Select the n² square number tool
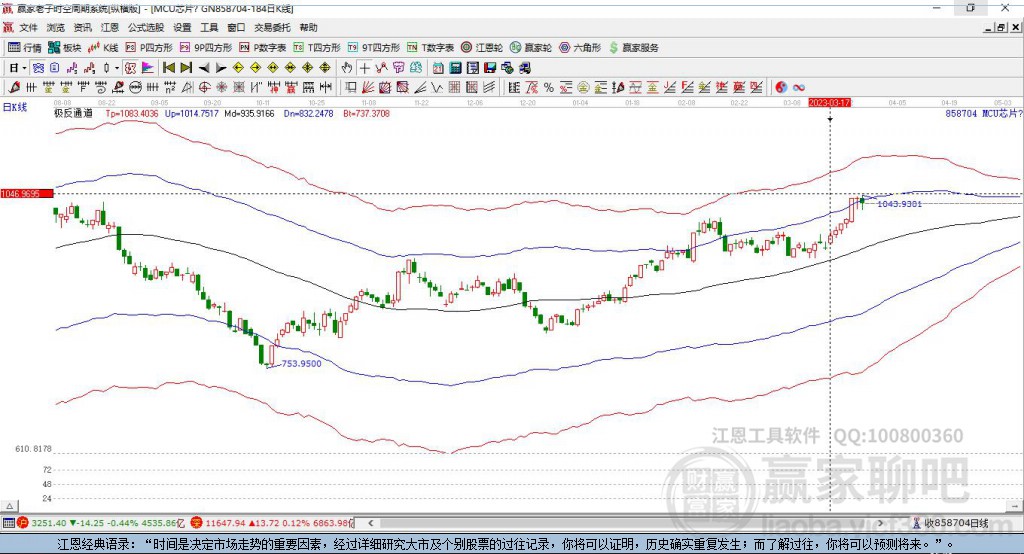1024x554 pixels. [170, 88]
